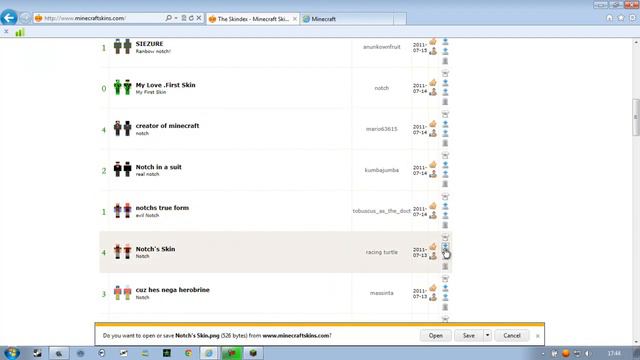This screenshot has height=360, width=640.
Task: Open the home icon in the browser toolbar
Action: (x=609, y=18)
